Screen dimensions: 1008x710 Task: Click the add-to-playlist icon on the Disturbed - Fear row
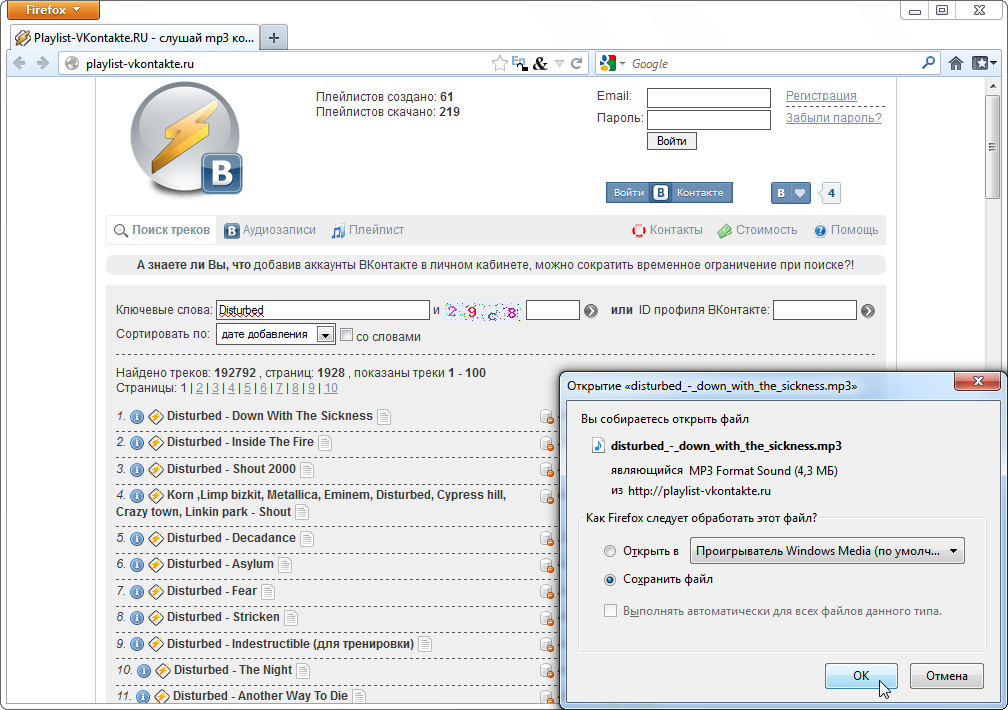[546, 592]
